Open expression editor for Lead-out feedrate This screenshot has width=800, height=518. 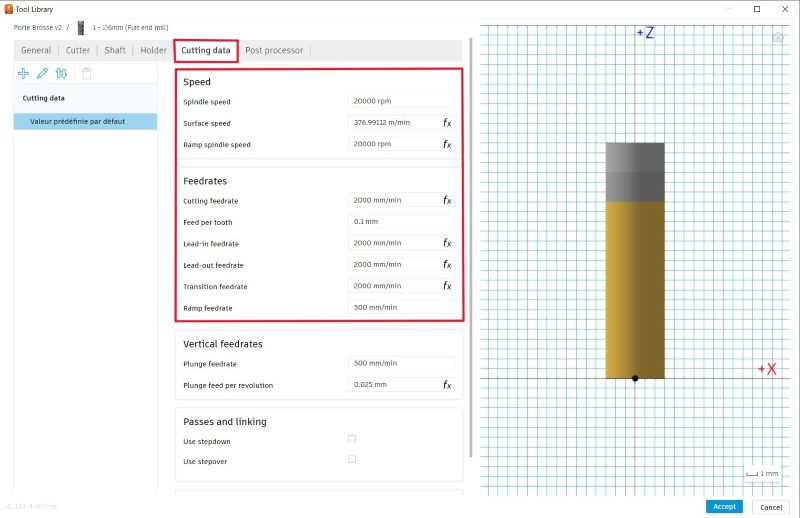click(447, 265)
